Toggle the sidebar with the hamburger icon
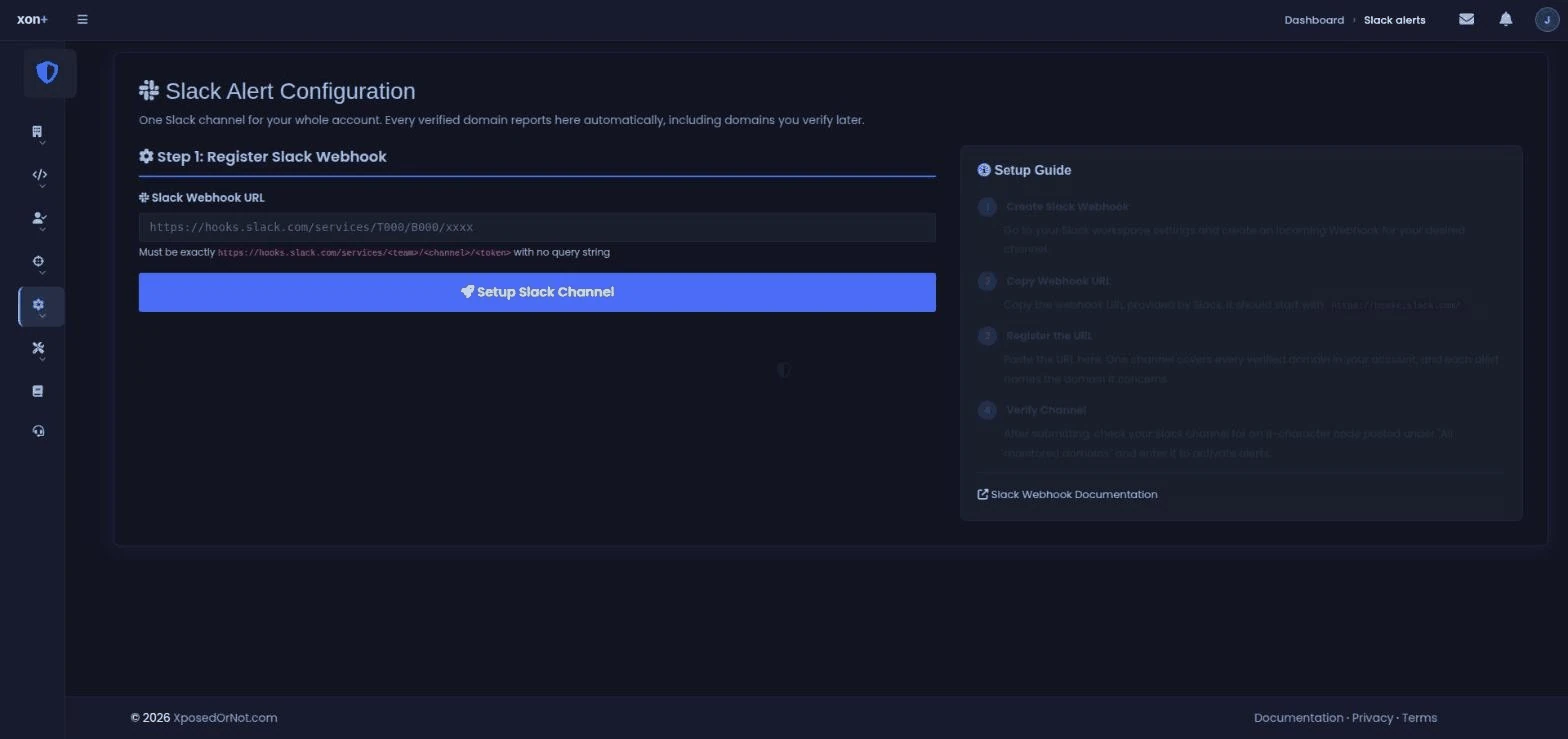Screen dimensions: 1568x739 point(82,19)
